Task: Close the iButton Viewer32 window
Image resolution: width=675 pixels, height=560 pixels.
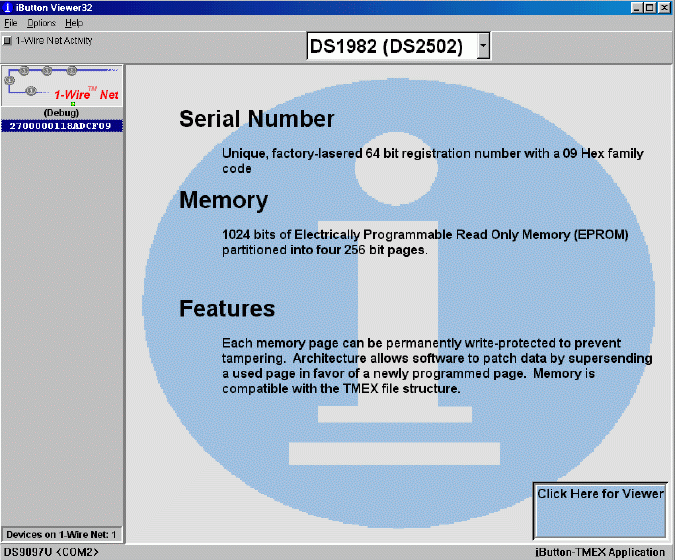Action: coord(664,8)
